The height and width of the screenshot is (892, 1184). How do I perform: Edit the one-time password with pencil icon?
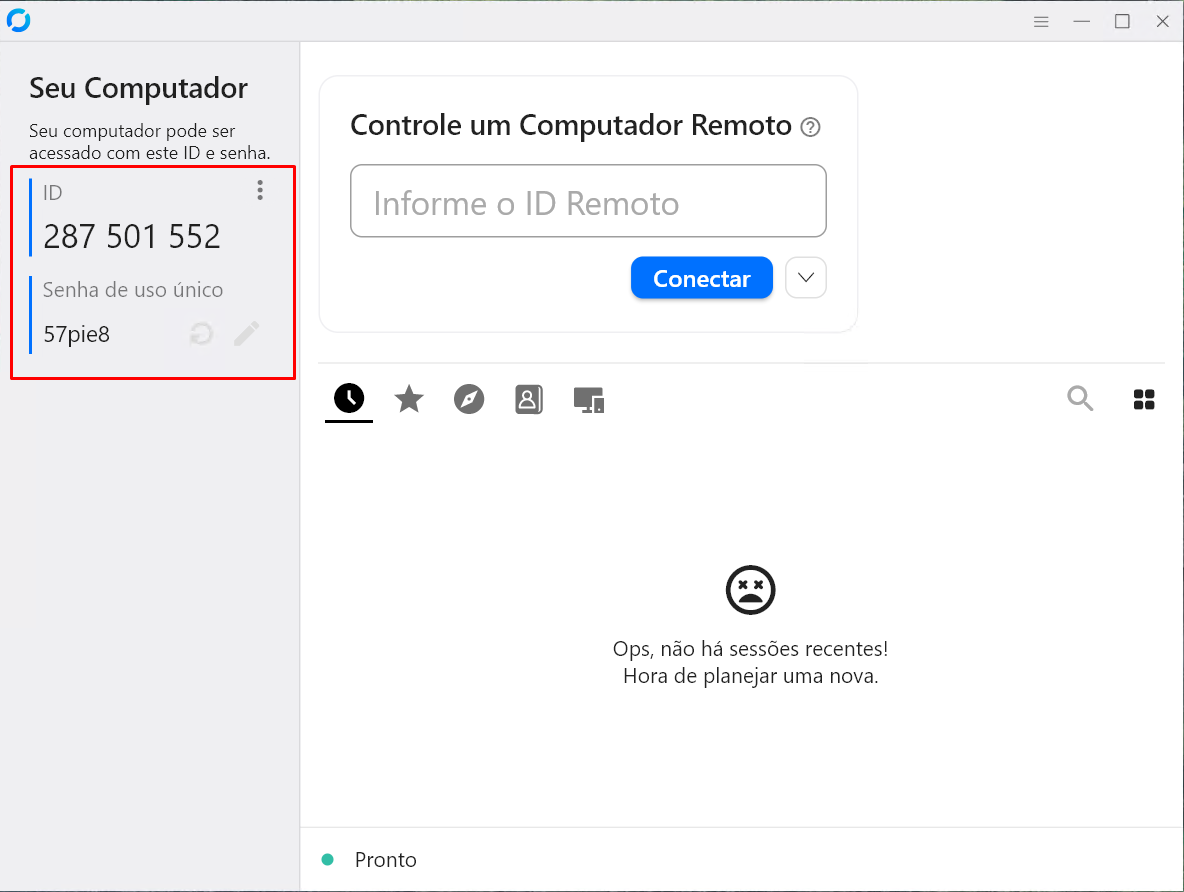click(246, 333)
